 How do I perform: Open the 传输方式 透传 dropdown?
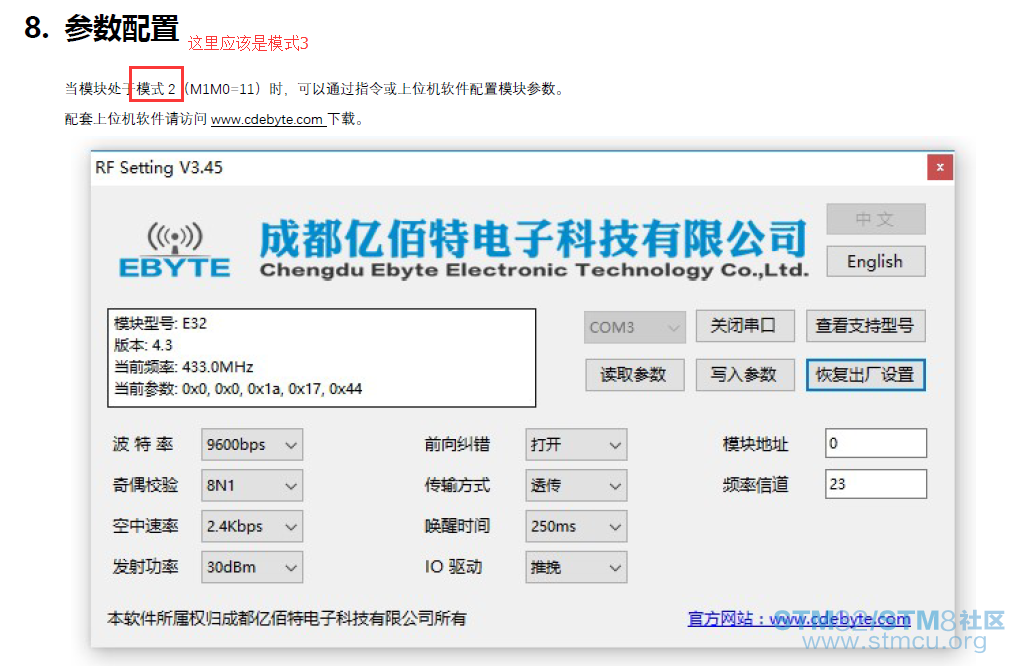pos(576,485)
